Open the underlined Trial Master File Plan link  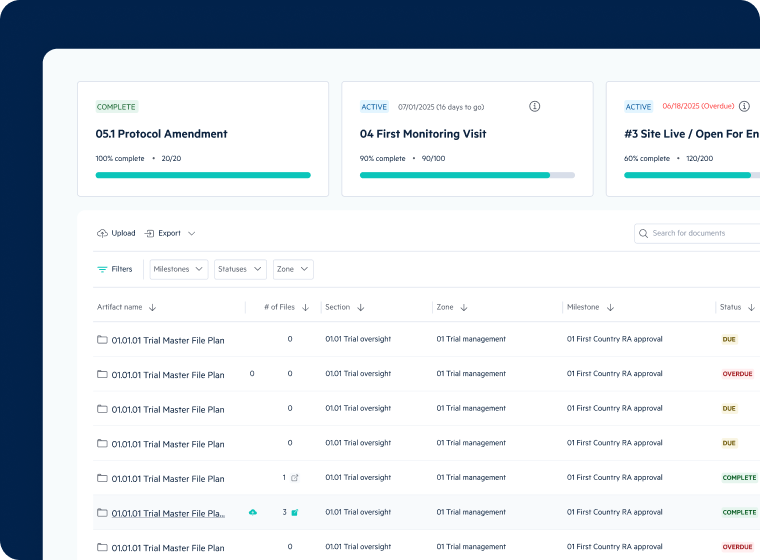tap(168, 513)
